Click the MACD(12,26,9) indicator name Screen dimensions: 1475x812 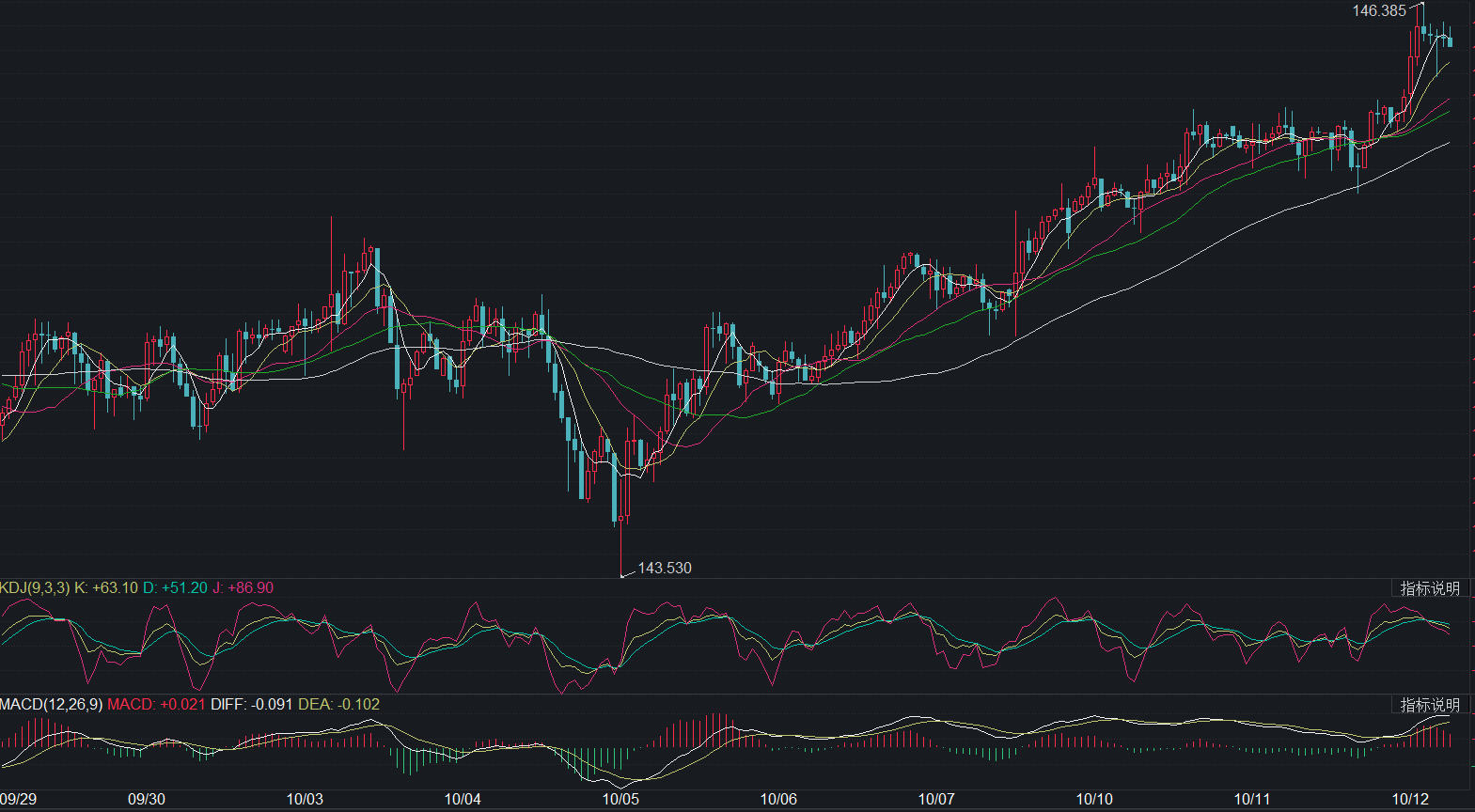[52, 705]
